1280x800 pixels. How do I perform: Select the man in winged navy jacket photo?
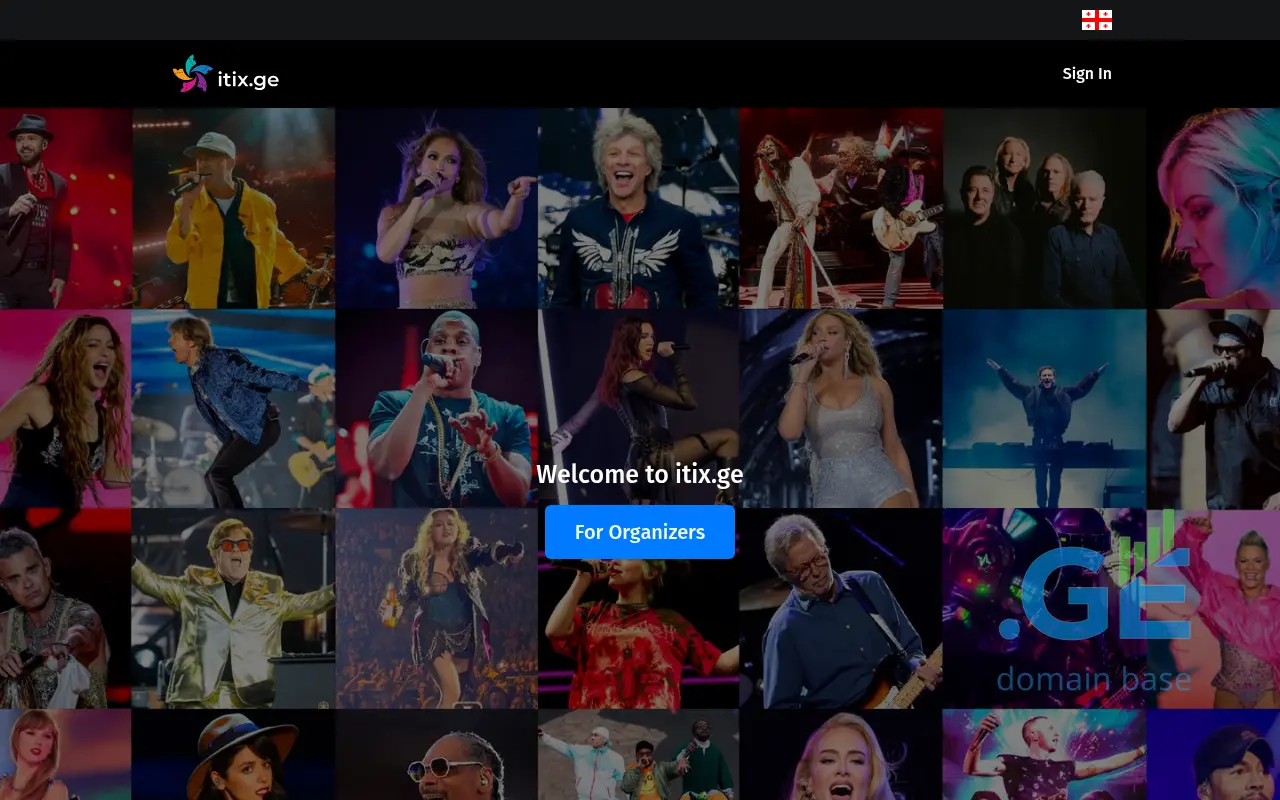tap(638, 208)
